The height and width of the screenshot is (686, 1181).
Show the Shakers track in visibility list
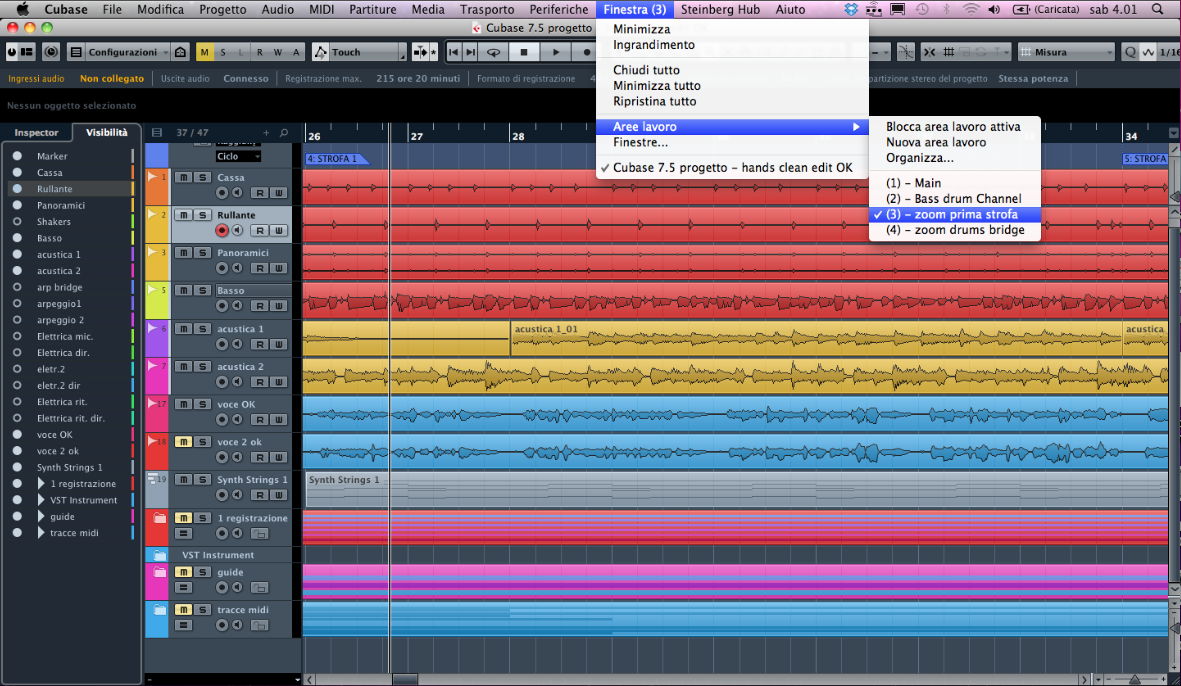pos(17,222)
